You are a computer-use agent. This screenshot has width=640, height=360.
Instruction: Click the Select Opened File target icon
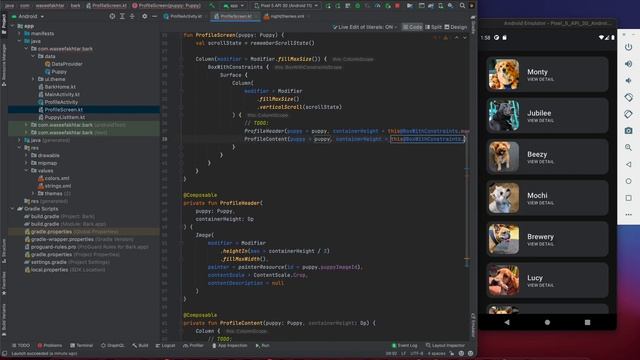pyautogui.click(x=112, y=16)
